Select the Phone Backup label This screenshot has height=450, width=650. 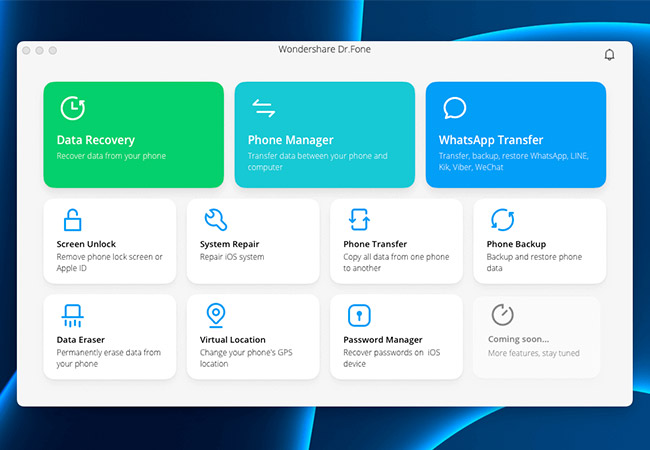516,244
